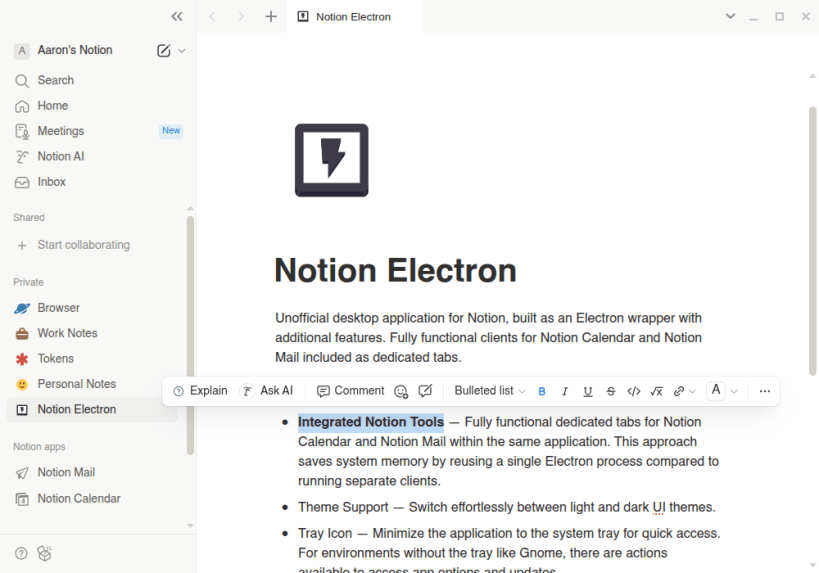Click the highlighted Integrated Notion Tools text
The image size is (819, 573).
[371, 422]
